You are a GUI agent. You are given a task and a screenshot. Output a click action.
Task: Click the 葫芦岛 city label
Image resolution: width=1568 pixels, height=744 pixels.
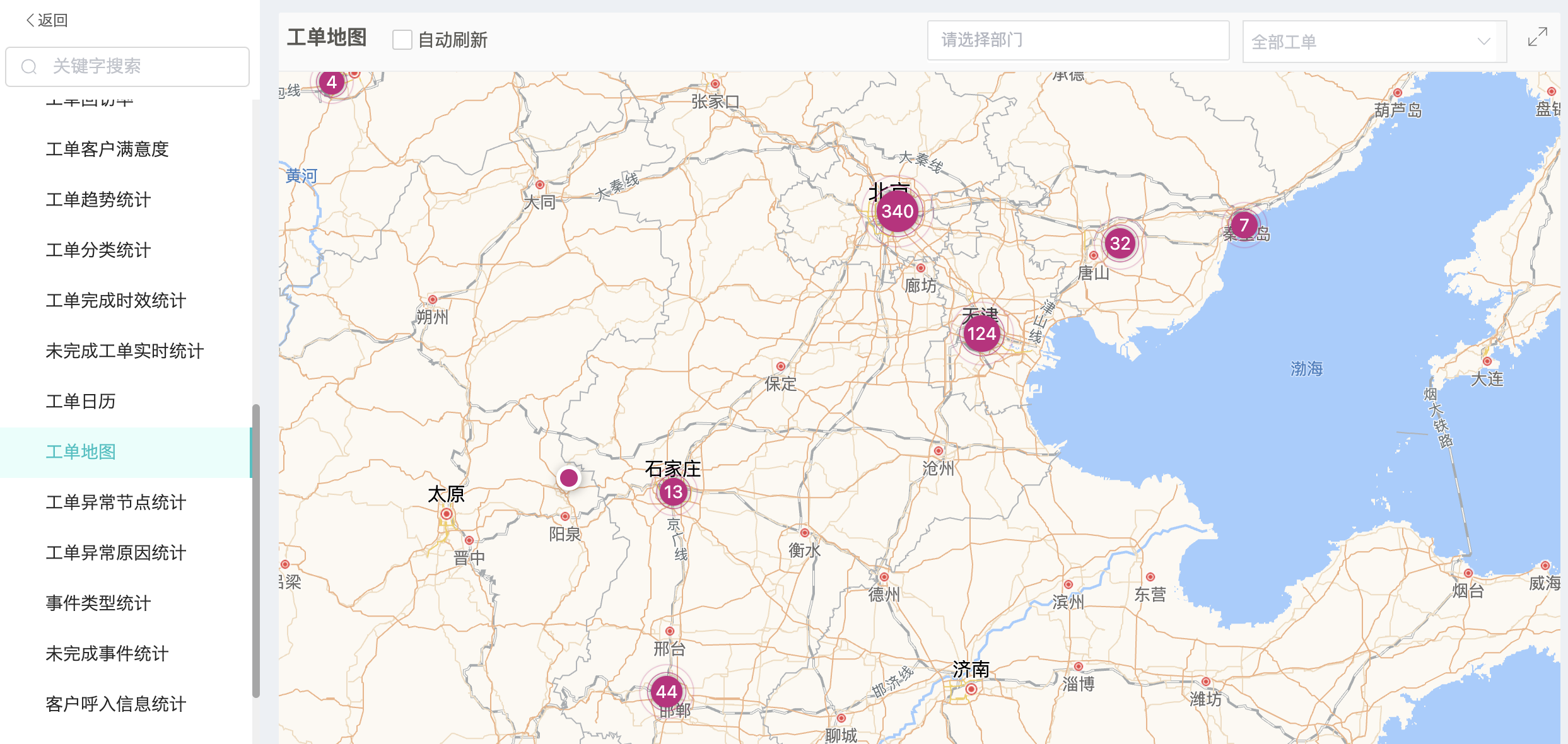1398,110
